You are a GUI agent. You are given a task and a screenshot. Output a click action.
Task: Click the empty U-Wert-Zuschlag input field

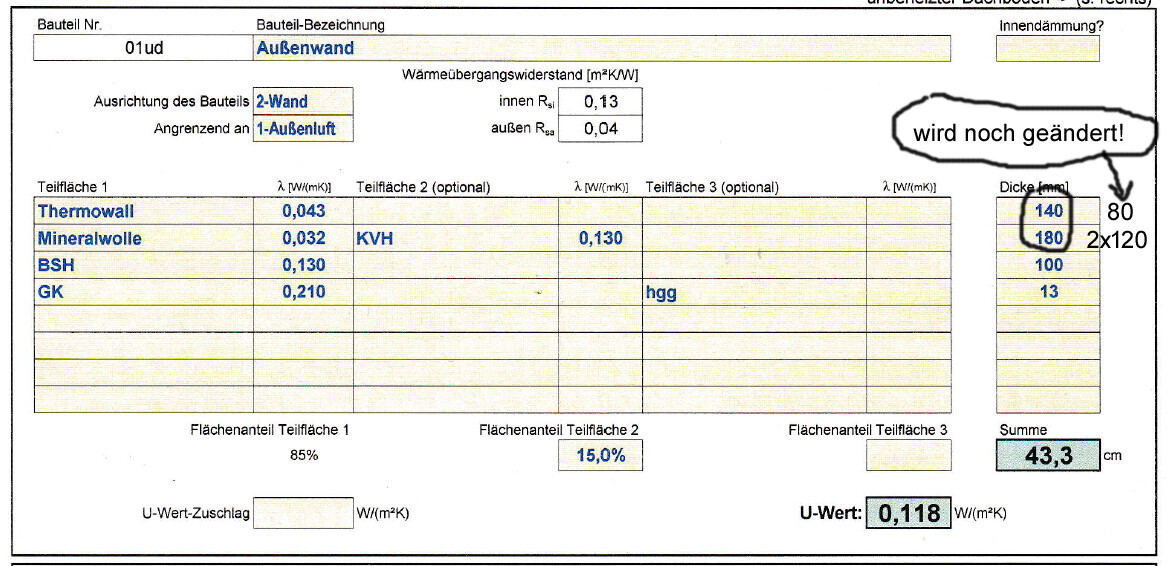(x=303, y=513)
